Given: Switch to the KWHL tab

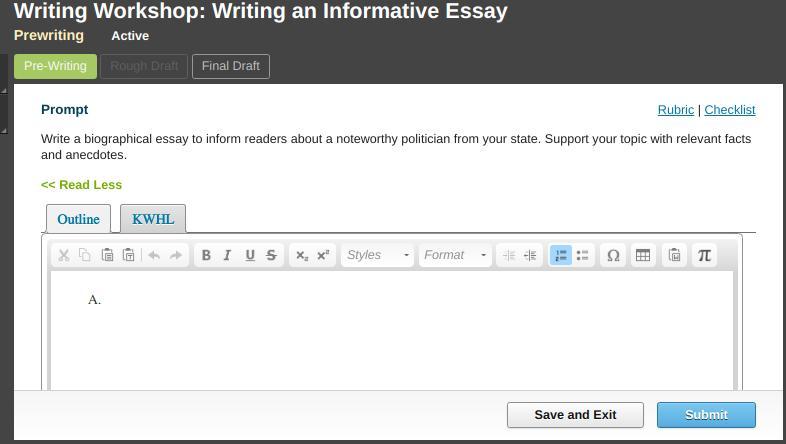Looking at the screenshot, I should [x=153, y=219].
